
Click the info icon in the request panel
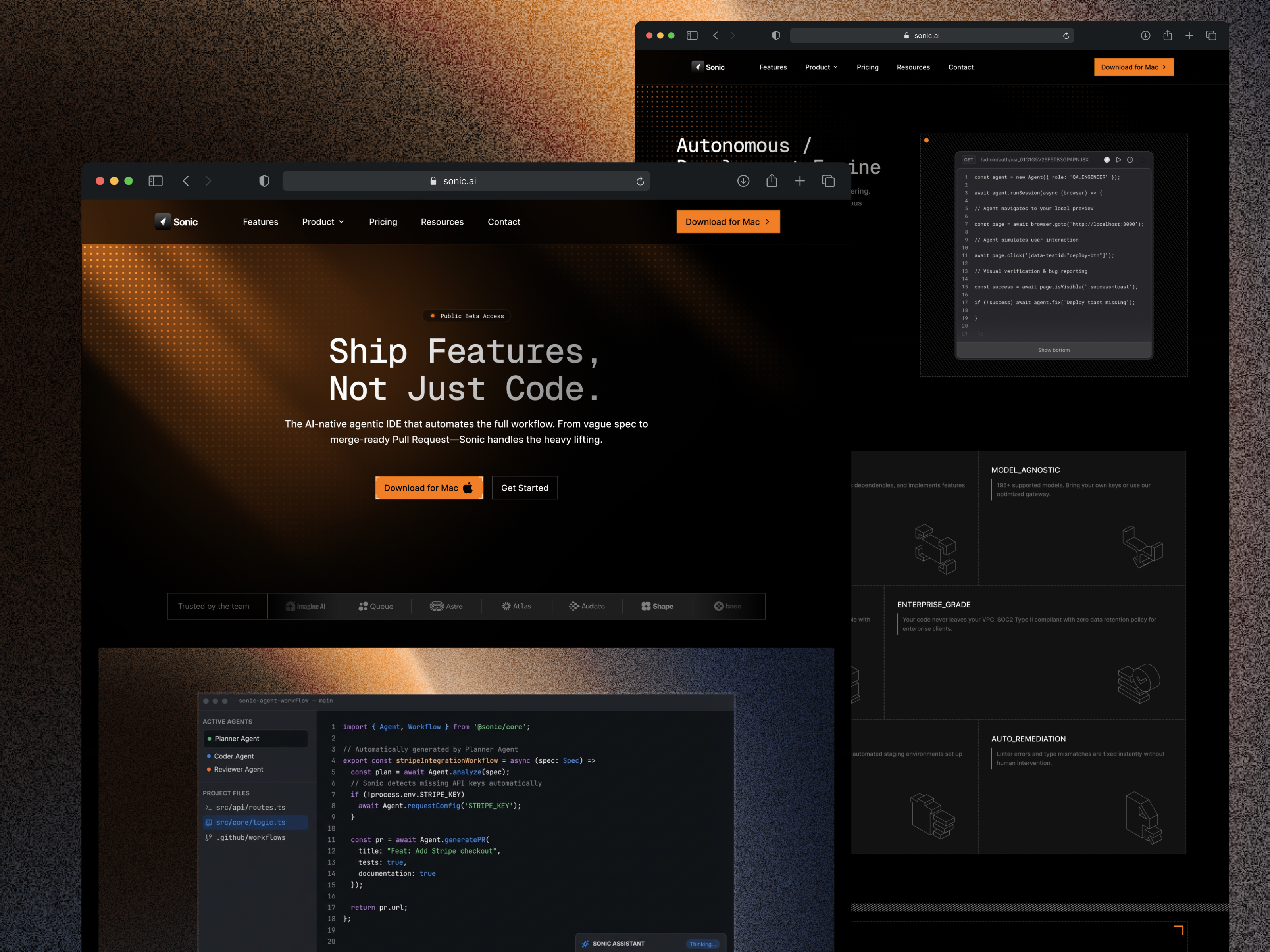tap(1130, 160)
